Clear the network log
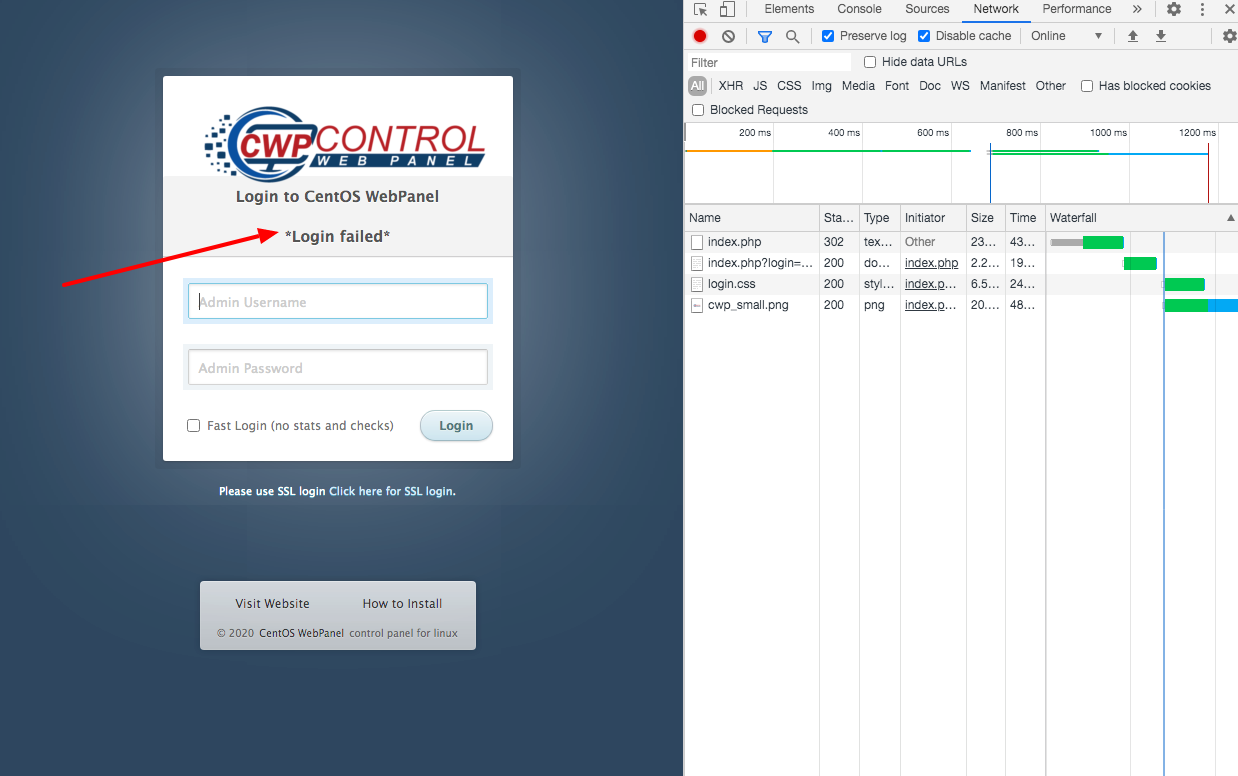This screenshot has width=1238, height=776. tap(728, 36)
